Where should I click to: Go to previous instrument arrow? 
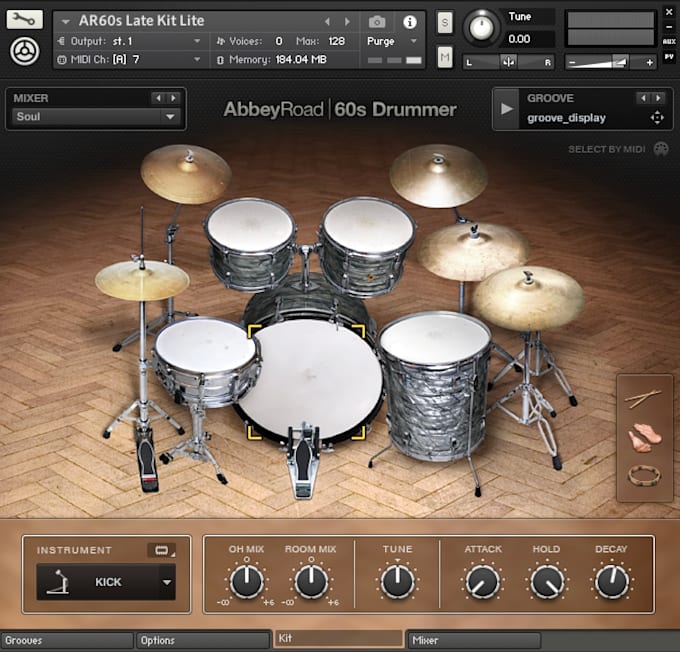327,21
